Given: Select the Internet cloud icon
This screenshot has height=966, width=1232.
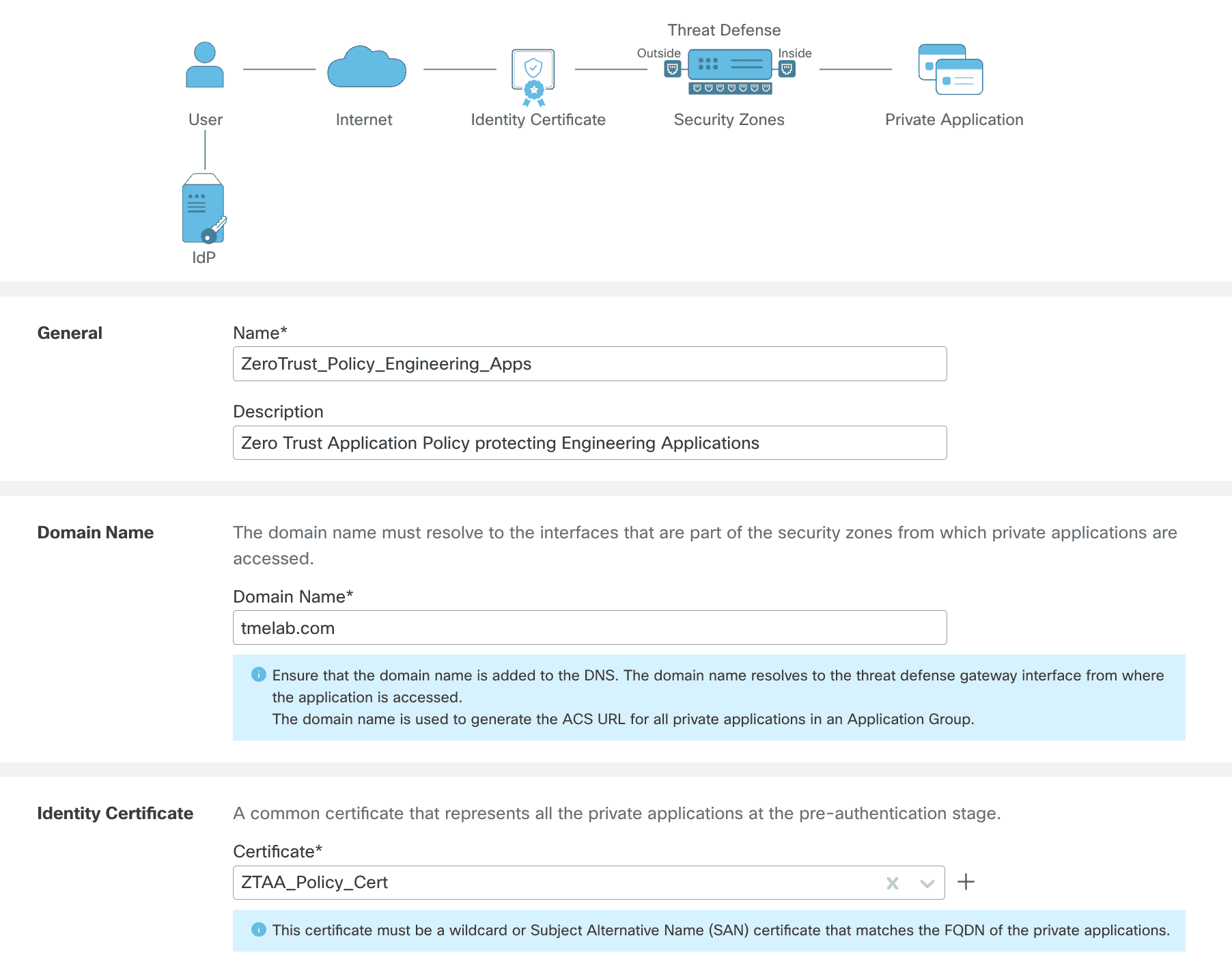Looking at the screenshot, I should pyautogui.click(x=367, y=68).
